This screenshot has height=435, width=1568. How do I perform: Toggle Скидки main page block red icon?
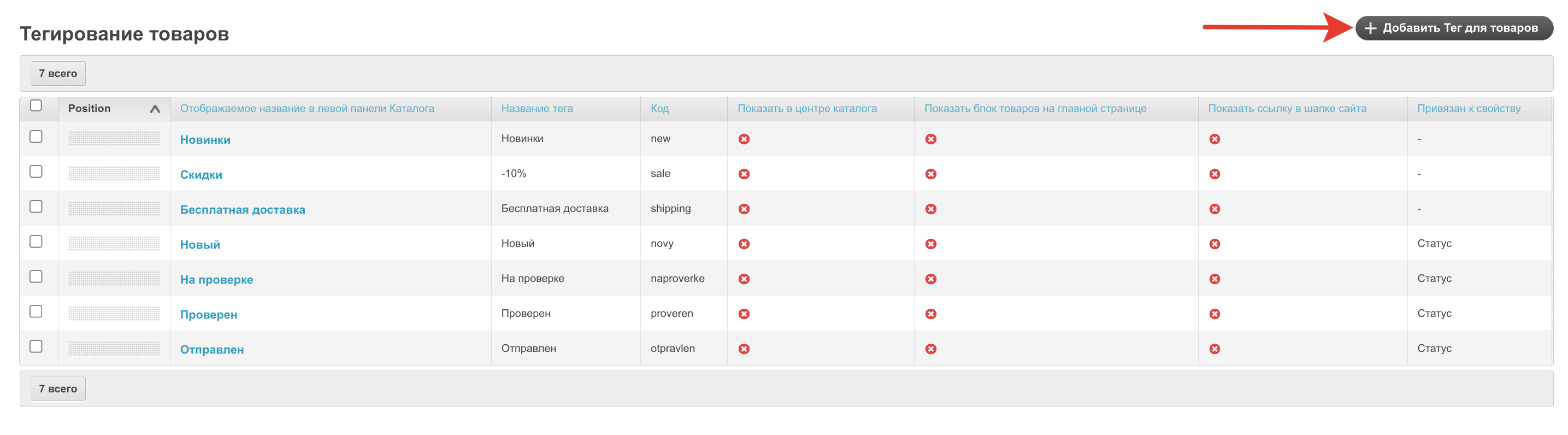coord(930,174)
